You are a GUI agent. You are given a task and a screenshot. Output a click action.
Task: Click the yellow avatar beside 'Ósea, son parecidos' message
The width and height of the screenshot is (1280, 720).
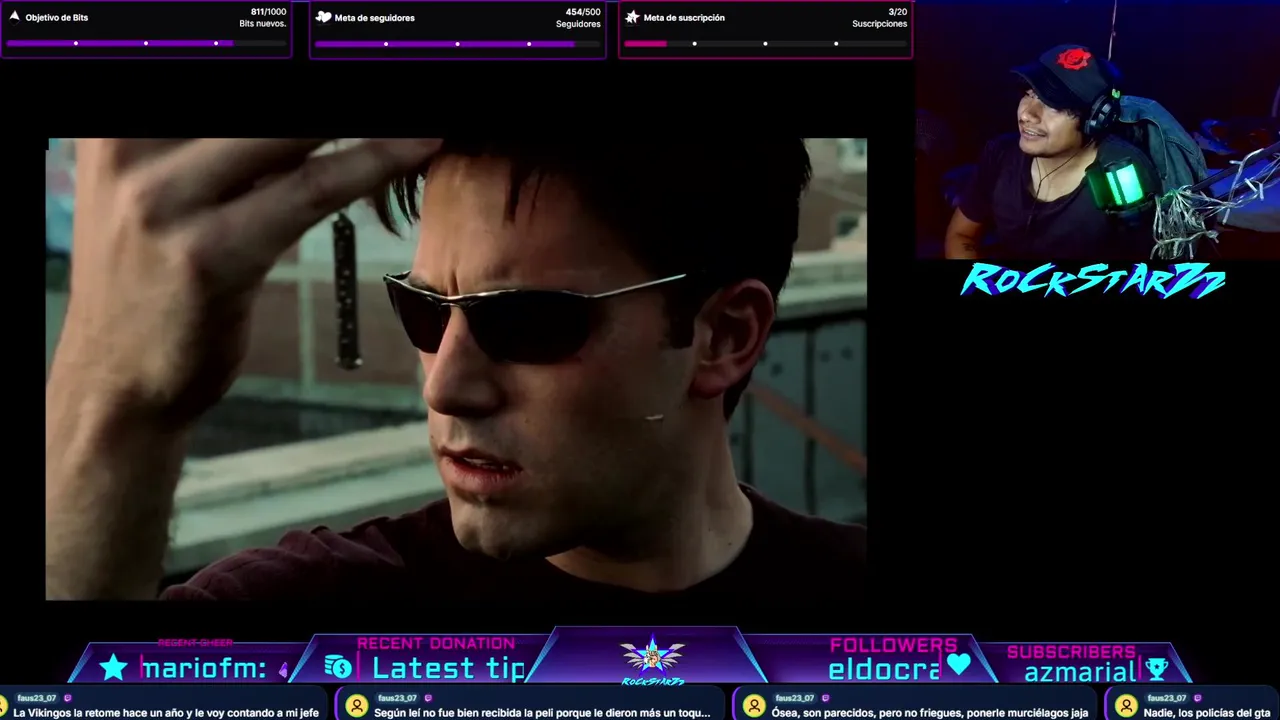[x=755, y=706]
